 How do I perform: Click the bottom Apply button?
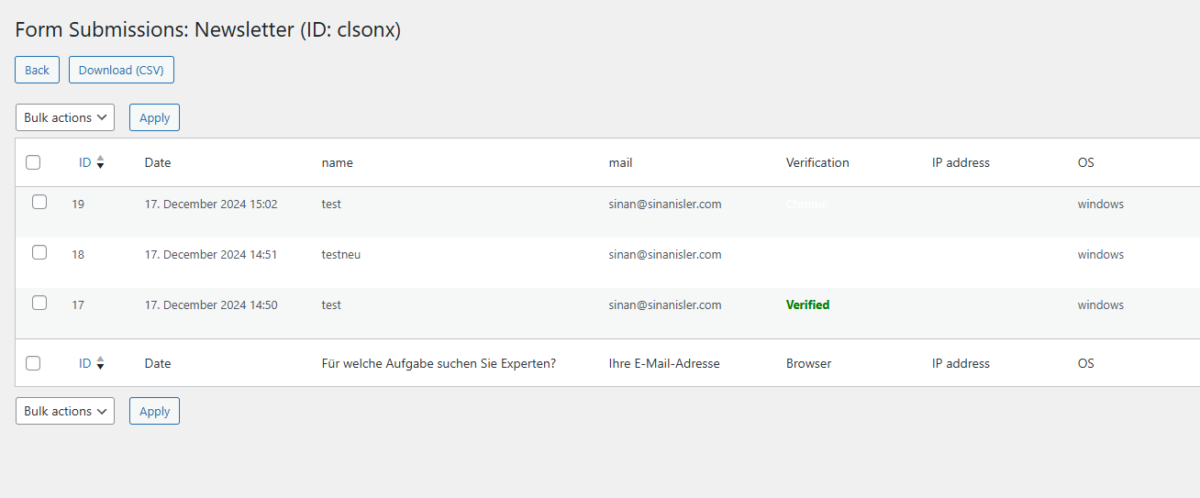(x=154, y=411)
